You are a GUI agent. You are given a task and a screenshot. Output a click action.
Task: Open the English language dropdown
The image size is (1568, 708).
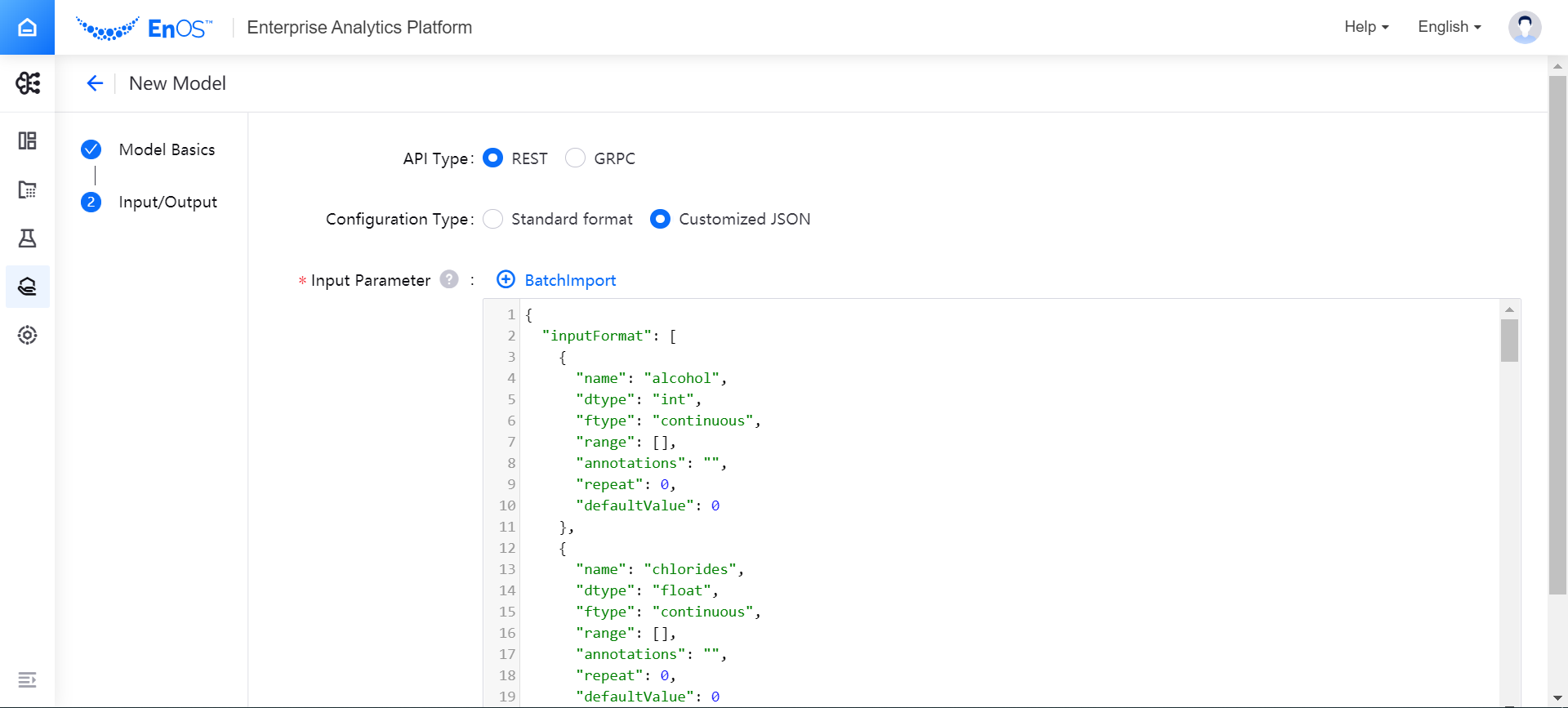(x=1449, y=27)
